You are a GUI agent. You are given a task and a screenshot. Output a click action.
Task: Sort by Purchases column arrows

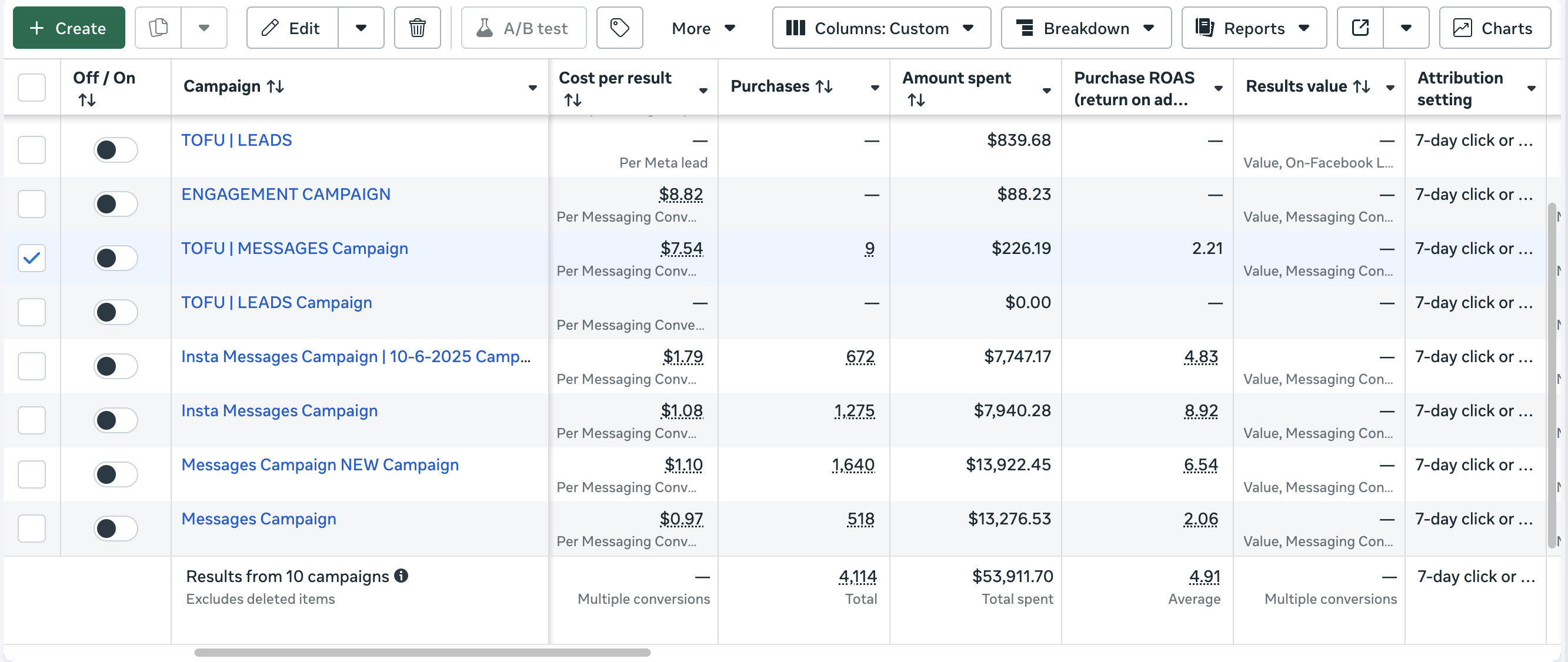tap(824, 86)
